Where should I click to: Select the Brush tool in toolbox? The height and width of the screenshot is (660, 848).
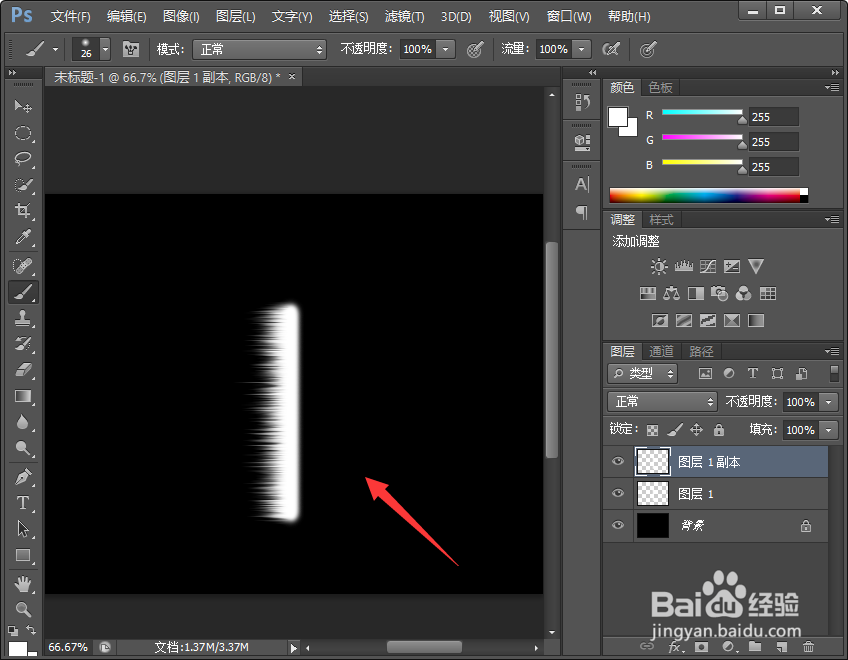(x=23, y=292)
